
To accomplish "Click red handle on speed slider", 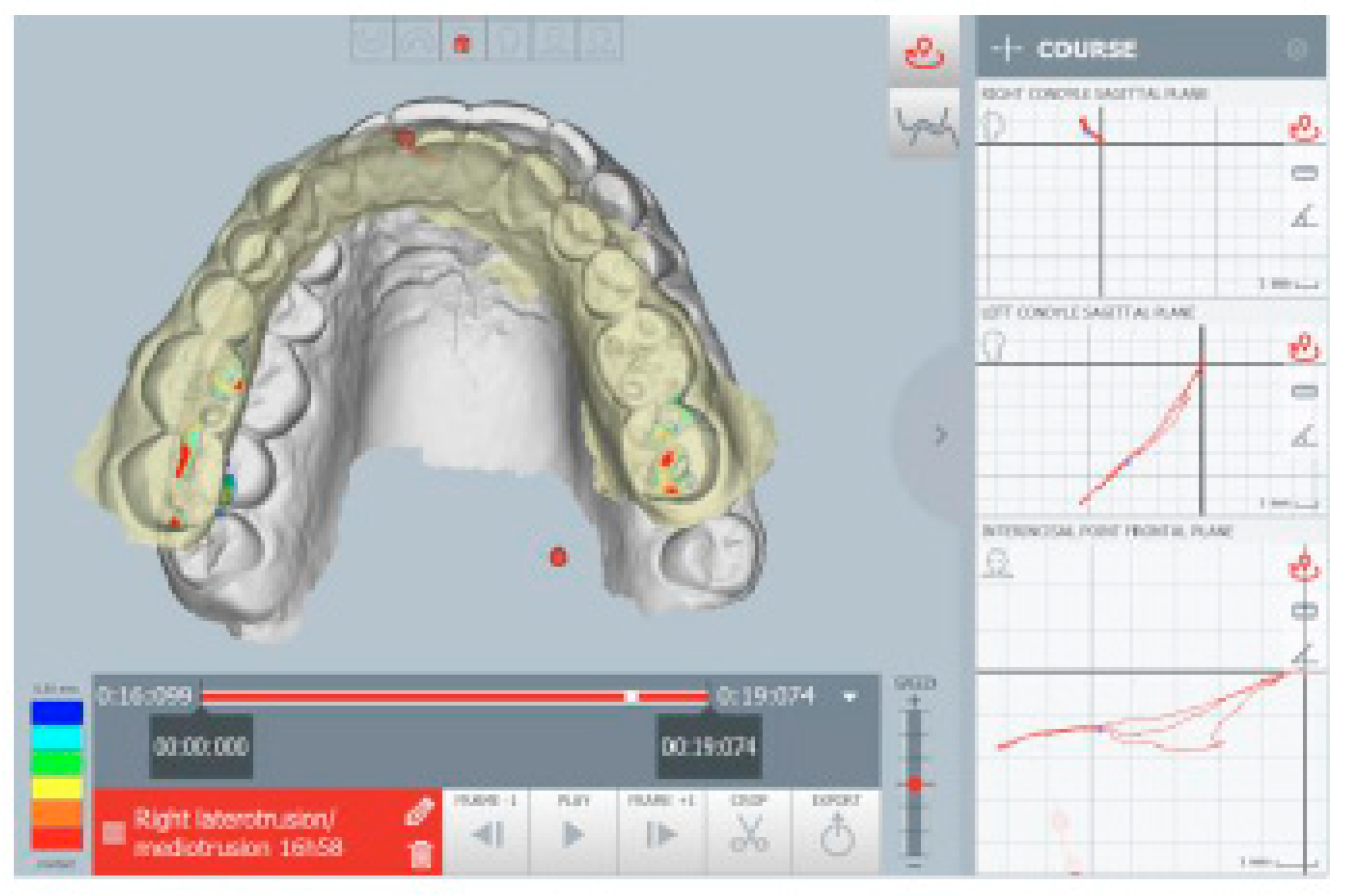I will coord(915,784).
